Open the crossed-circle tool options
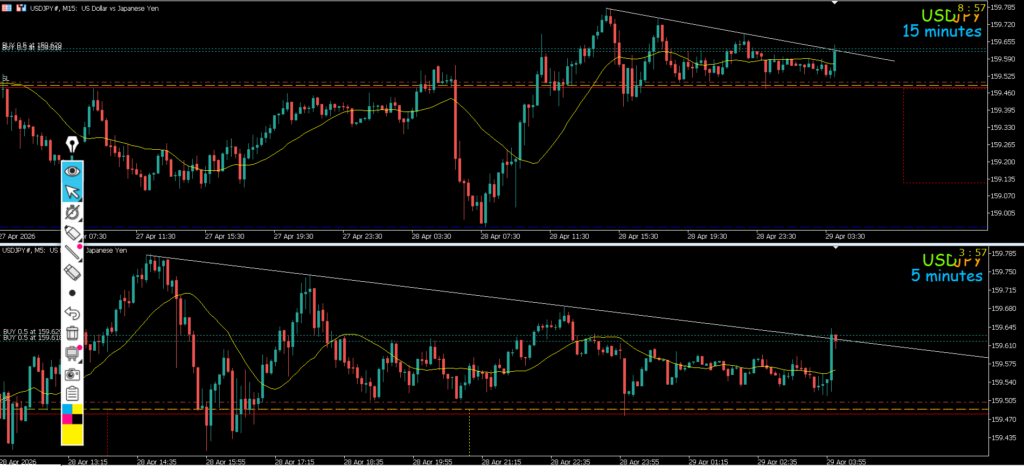This screenshot has width=1024, height=466. click(72, 213)
